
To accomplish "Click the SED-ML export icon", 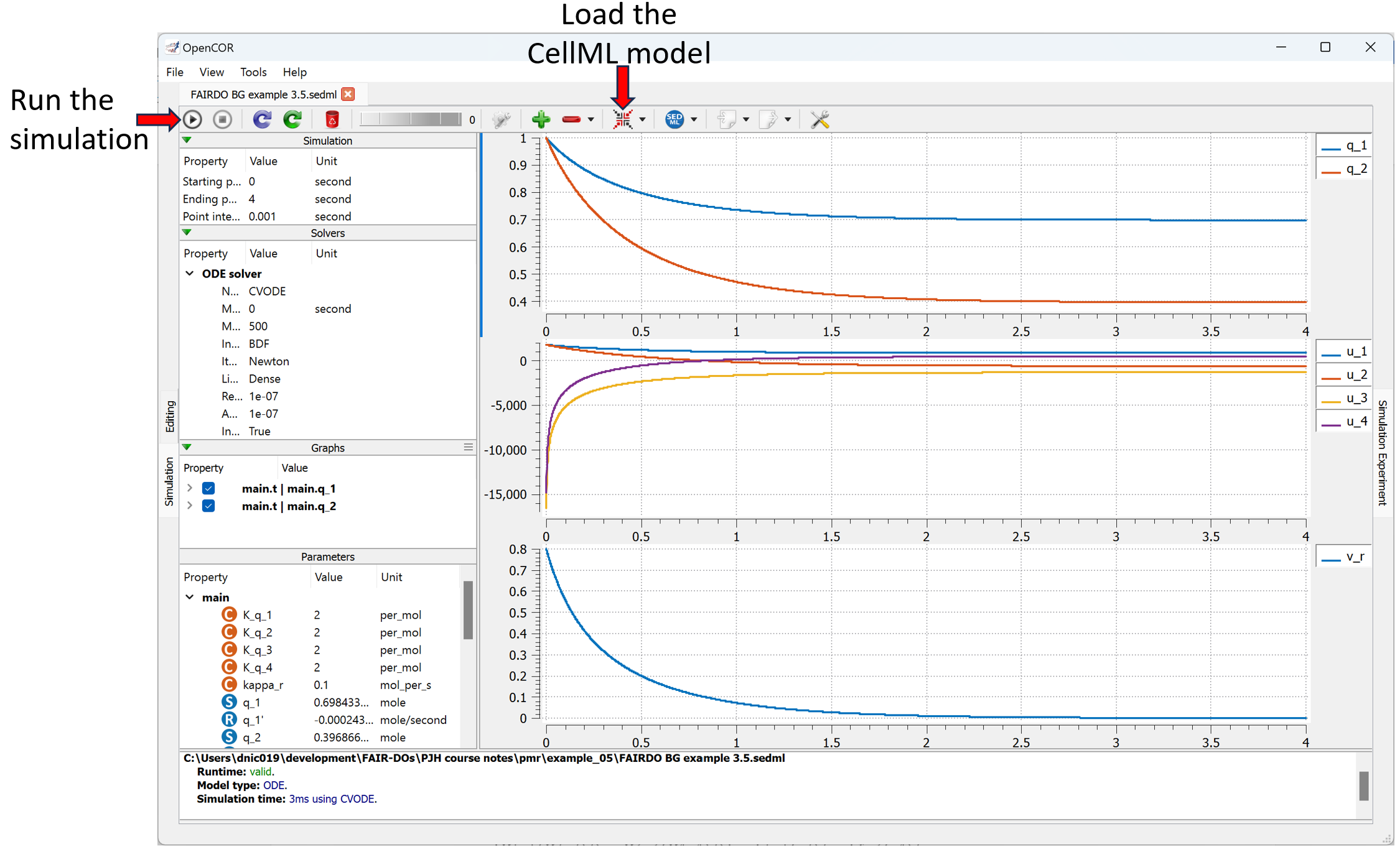I will pyautogui.click(x=674, y=119).
